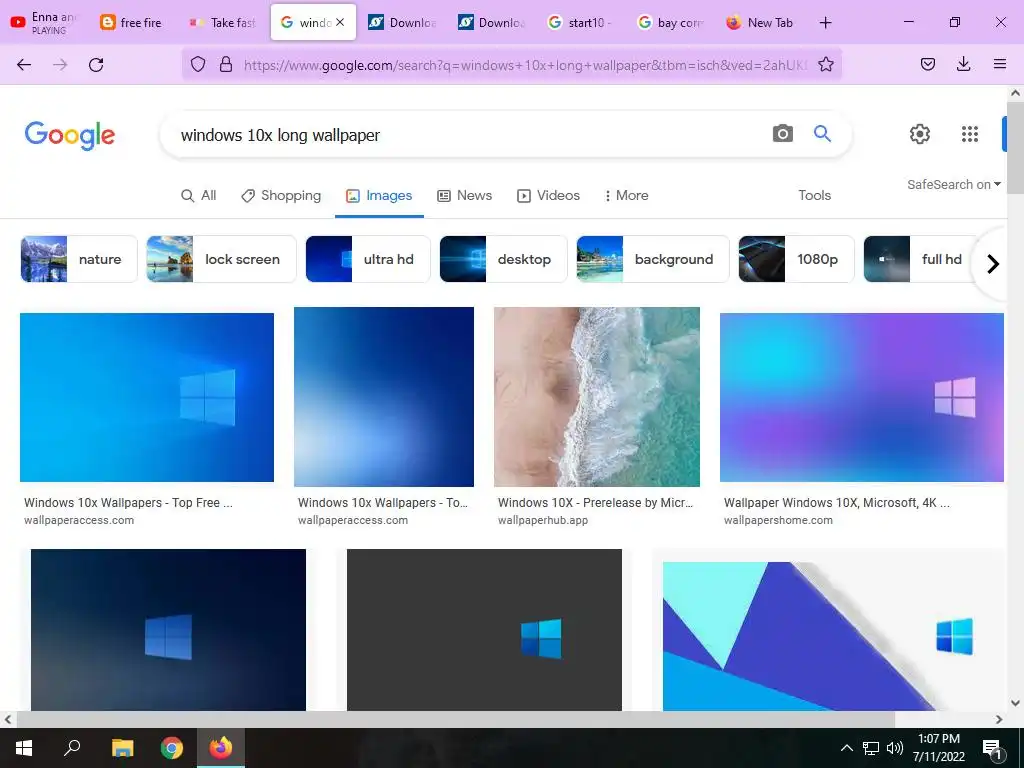Open the purple gradient Windows wallpaper thumbnail
The image size is (1024, 768).
[861, 397]
